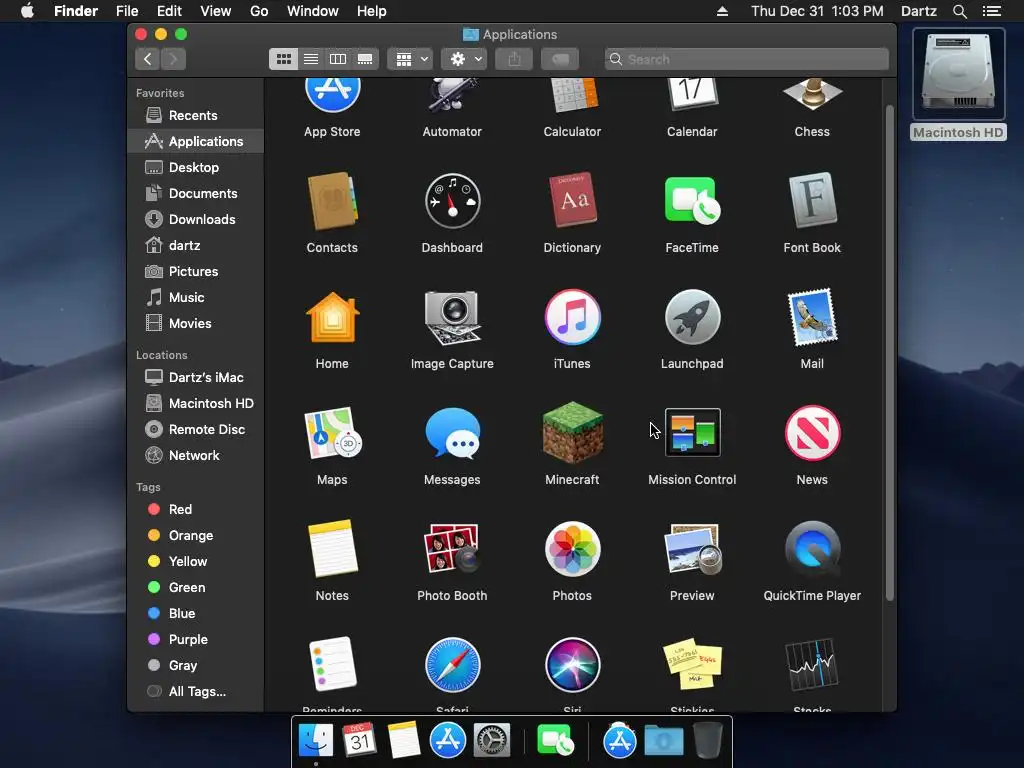Image resolution: width=1024 pixels, height=768 pixels.
Task: Select the News app icon
Action: click(x=812, y=432)
